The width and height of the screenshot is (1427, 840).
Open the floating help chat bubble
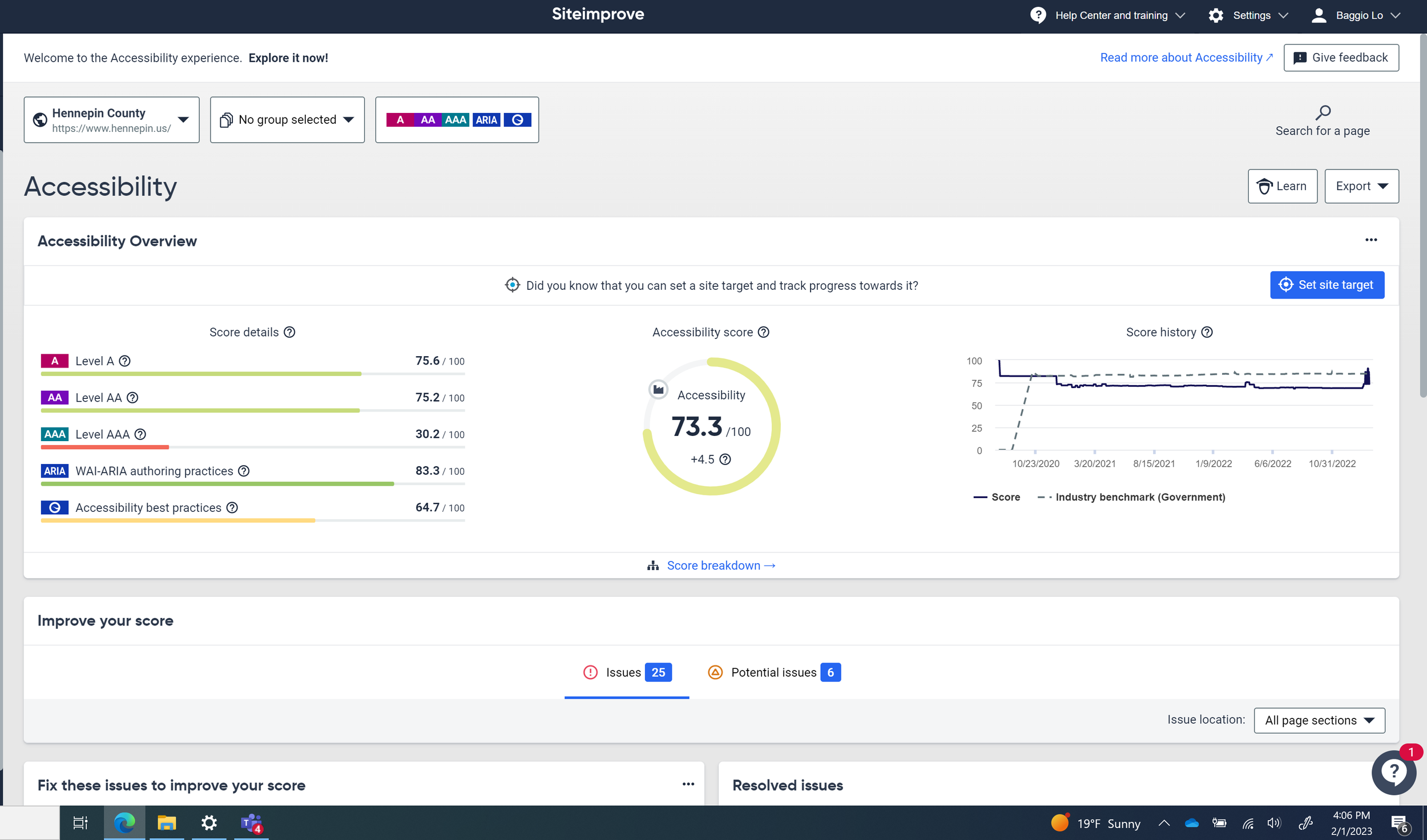coord(1393,772)
